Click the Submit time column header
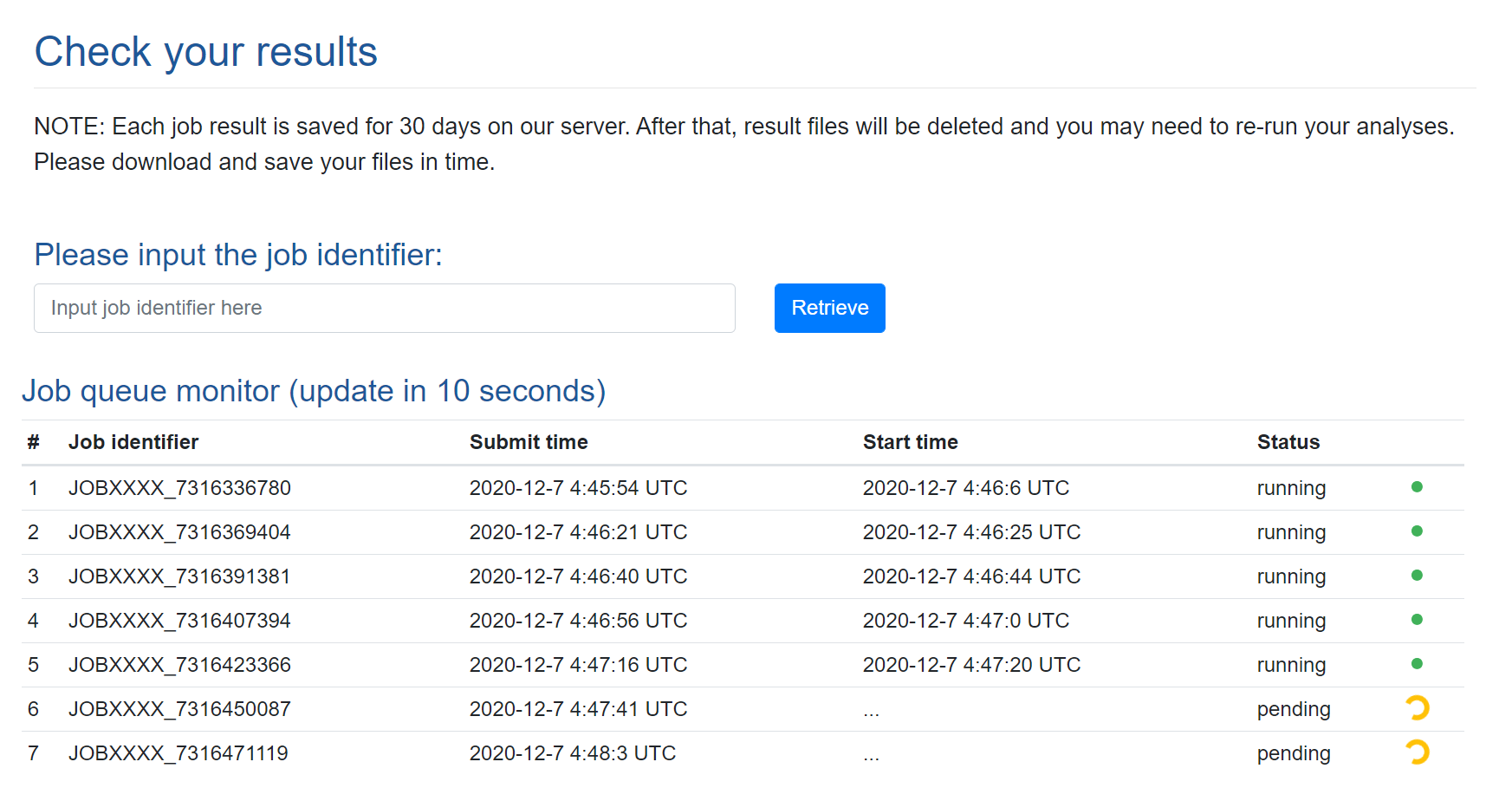Screen dimensions: 1512x801 click(529, 442)
